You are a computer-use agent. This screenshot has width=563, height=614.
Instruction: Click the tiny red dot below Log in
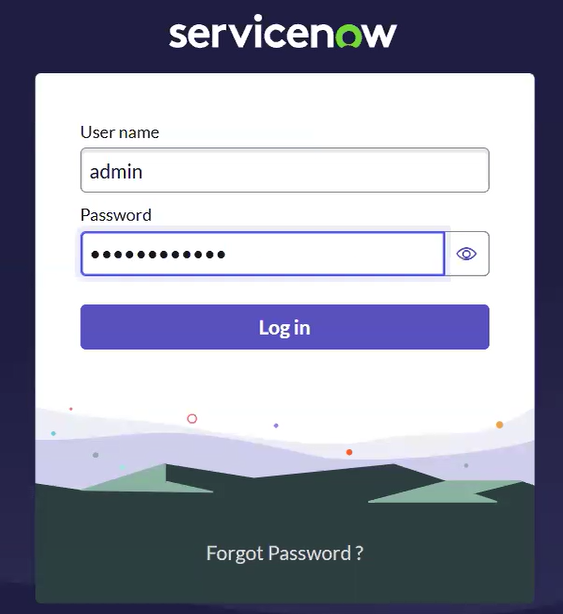click(x=71, y=409)
